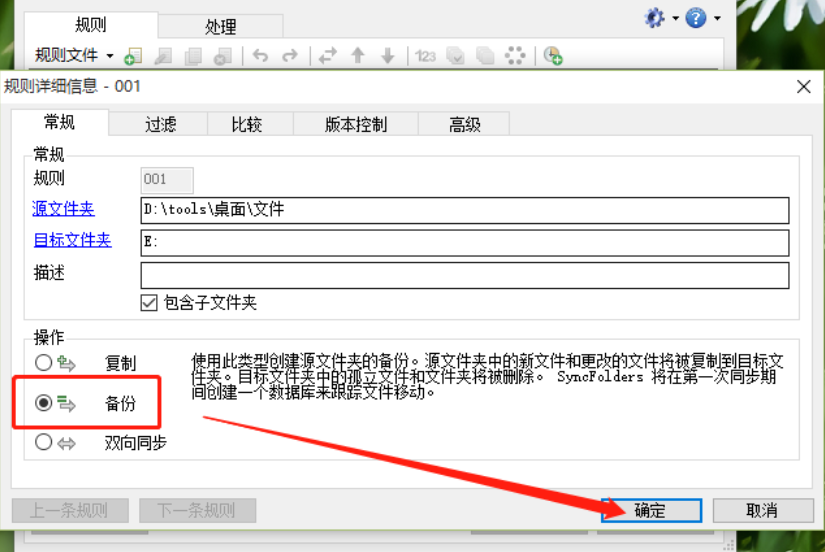
Task: Open the blue help question icon
Action: pyautogui.click(x=696, y=18)
